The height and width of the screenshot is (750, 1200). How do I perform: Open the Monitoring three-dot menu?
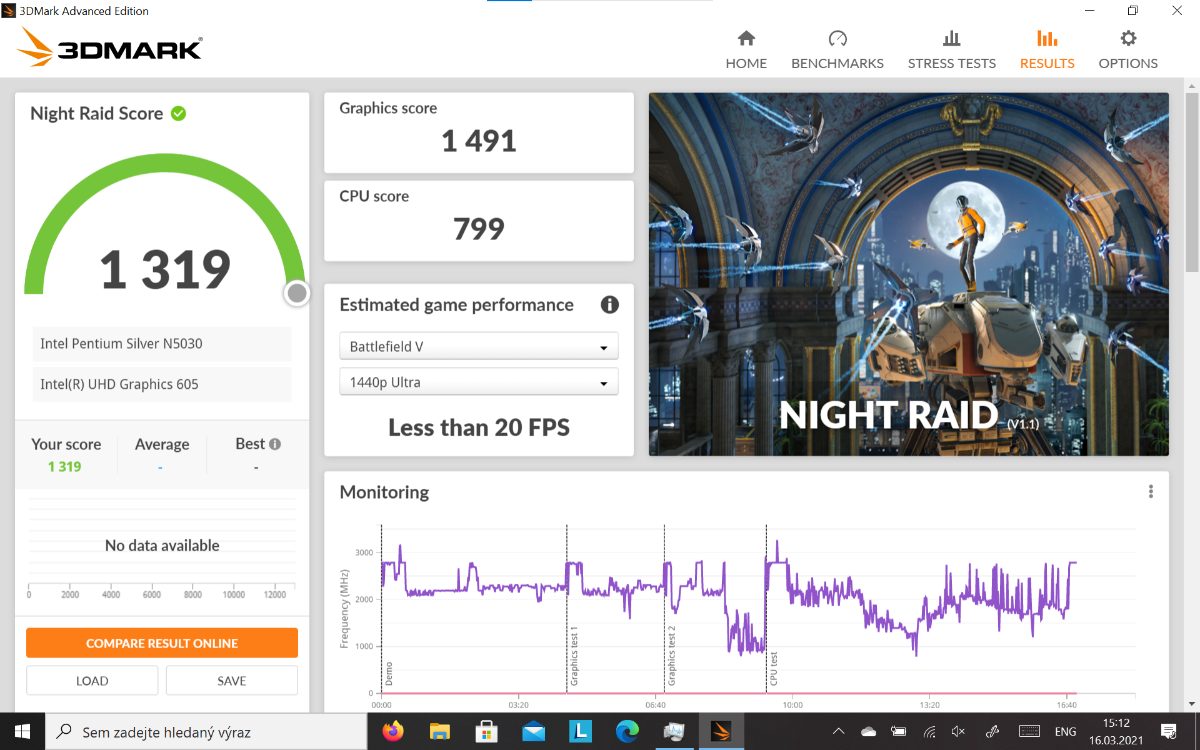coord(1151,492)
